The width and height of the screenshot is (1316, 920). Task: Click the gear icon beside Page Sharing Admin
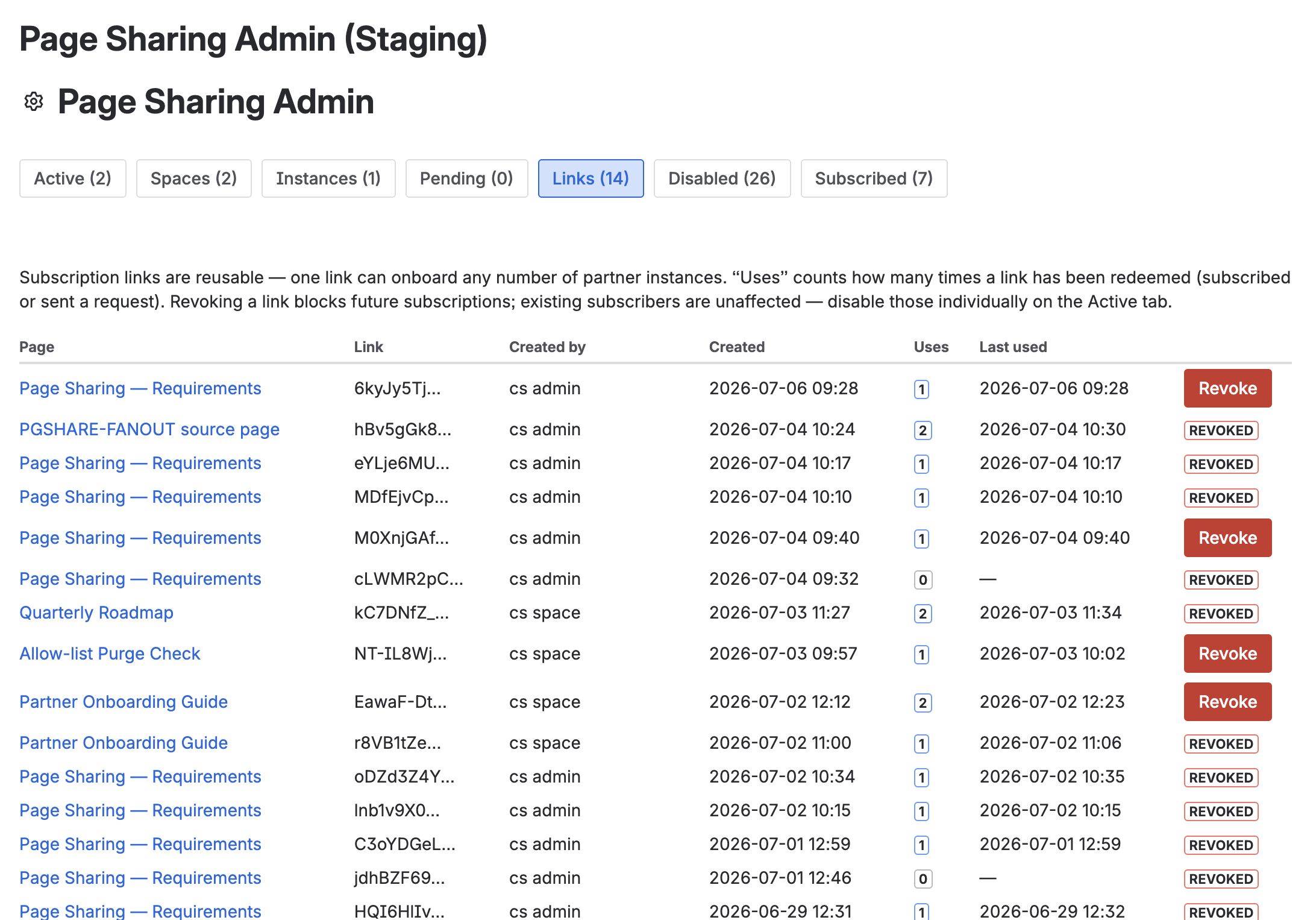[34, 102]
